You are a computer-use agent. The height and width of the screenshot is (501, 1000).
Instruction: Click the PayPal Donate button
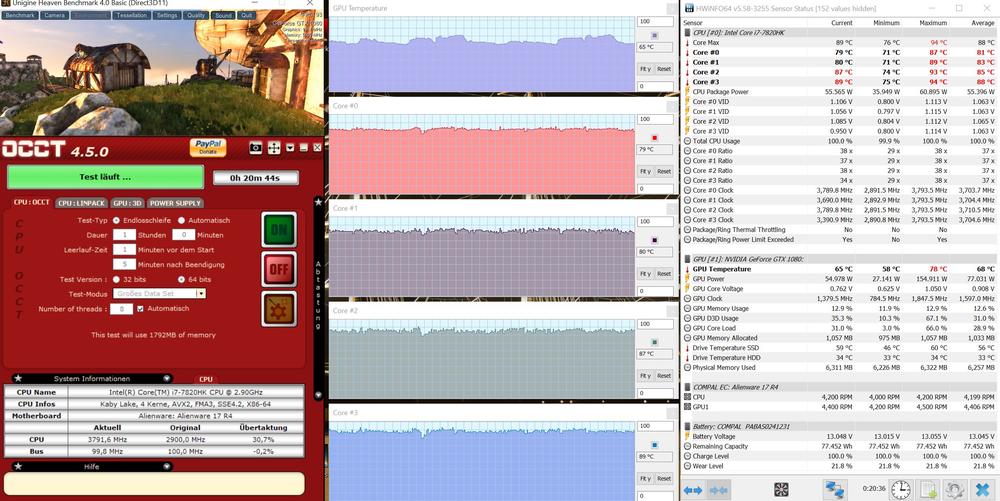208,147
